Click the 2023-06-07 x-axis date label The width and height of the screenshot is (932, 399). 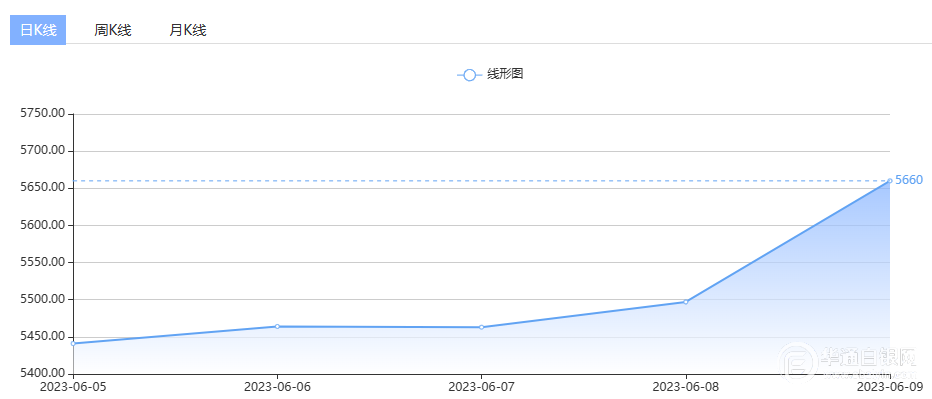(x=481, y=387)
